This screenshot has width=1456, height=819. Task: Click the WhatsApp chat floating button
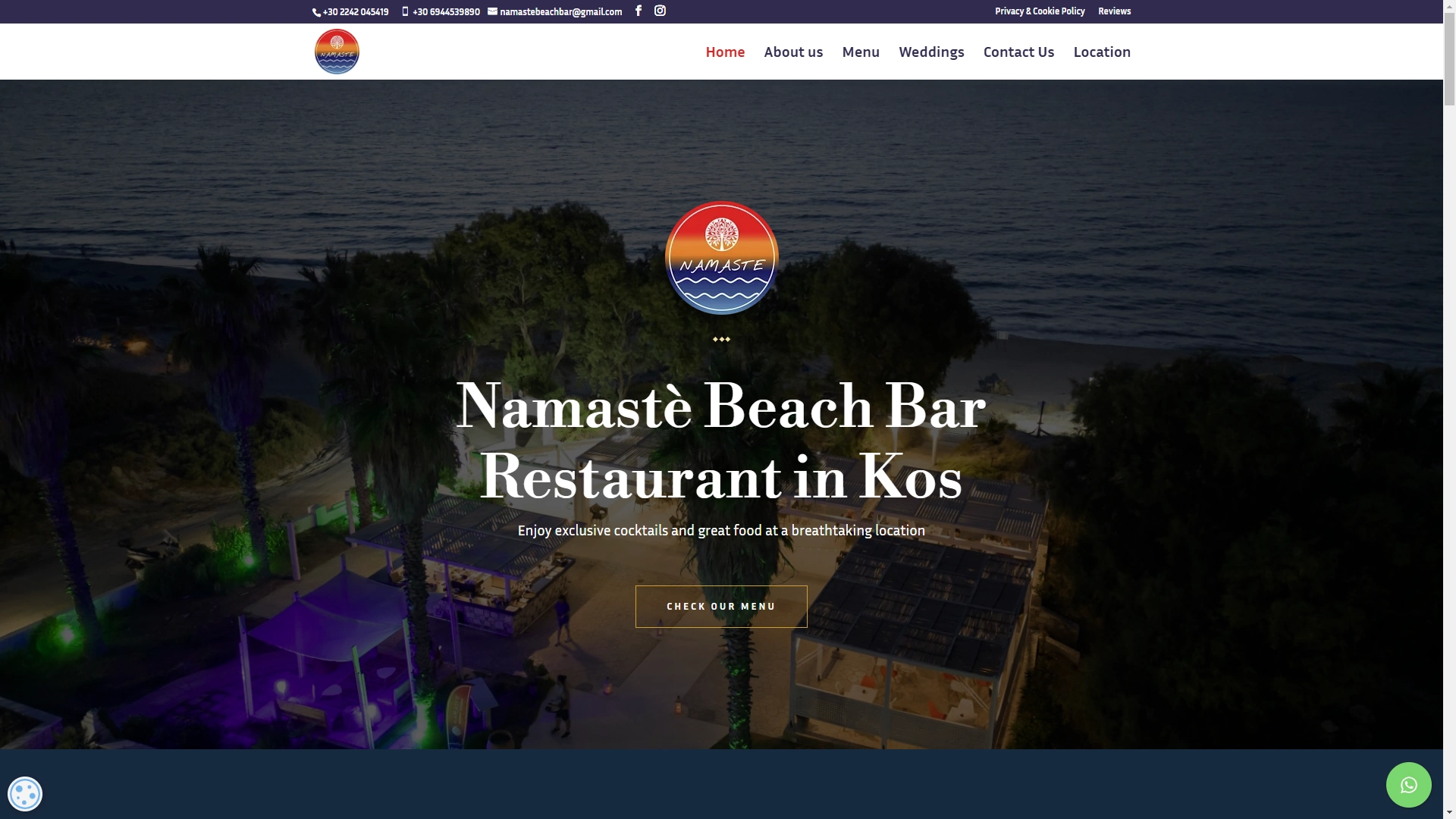[1408, 785]
